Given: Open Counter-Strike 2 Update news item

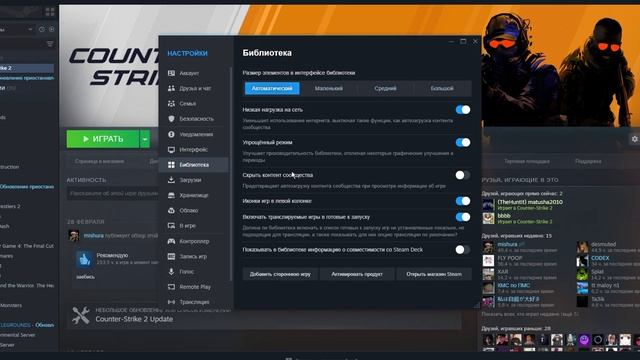Looking at the screenshot, I should (x=134, y=319).
